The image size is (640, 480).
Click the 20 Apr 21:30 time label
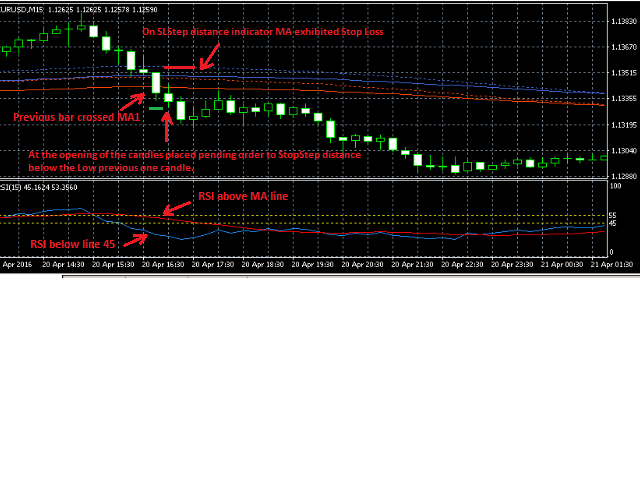[x=412, y=264]
